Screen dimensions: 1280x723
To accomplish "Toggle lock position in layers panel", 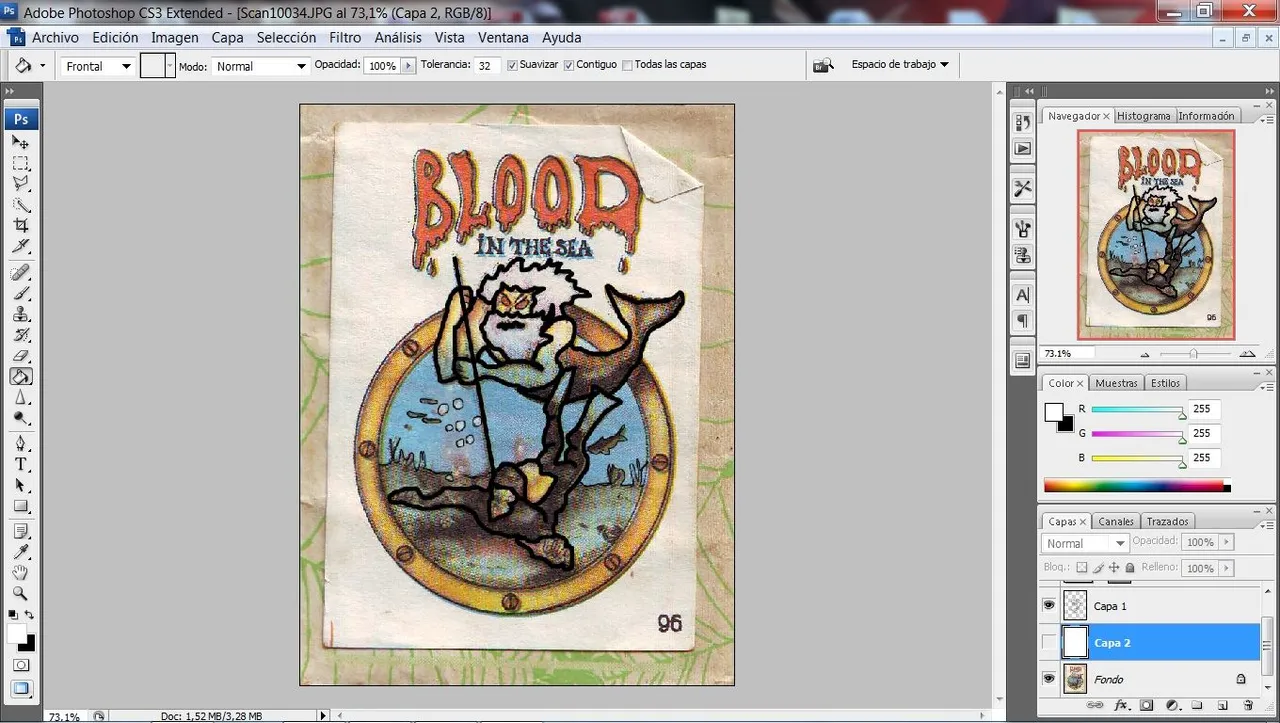I will coord(1114,567).
